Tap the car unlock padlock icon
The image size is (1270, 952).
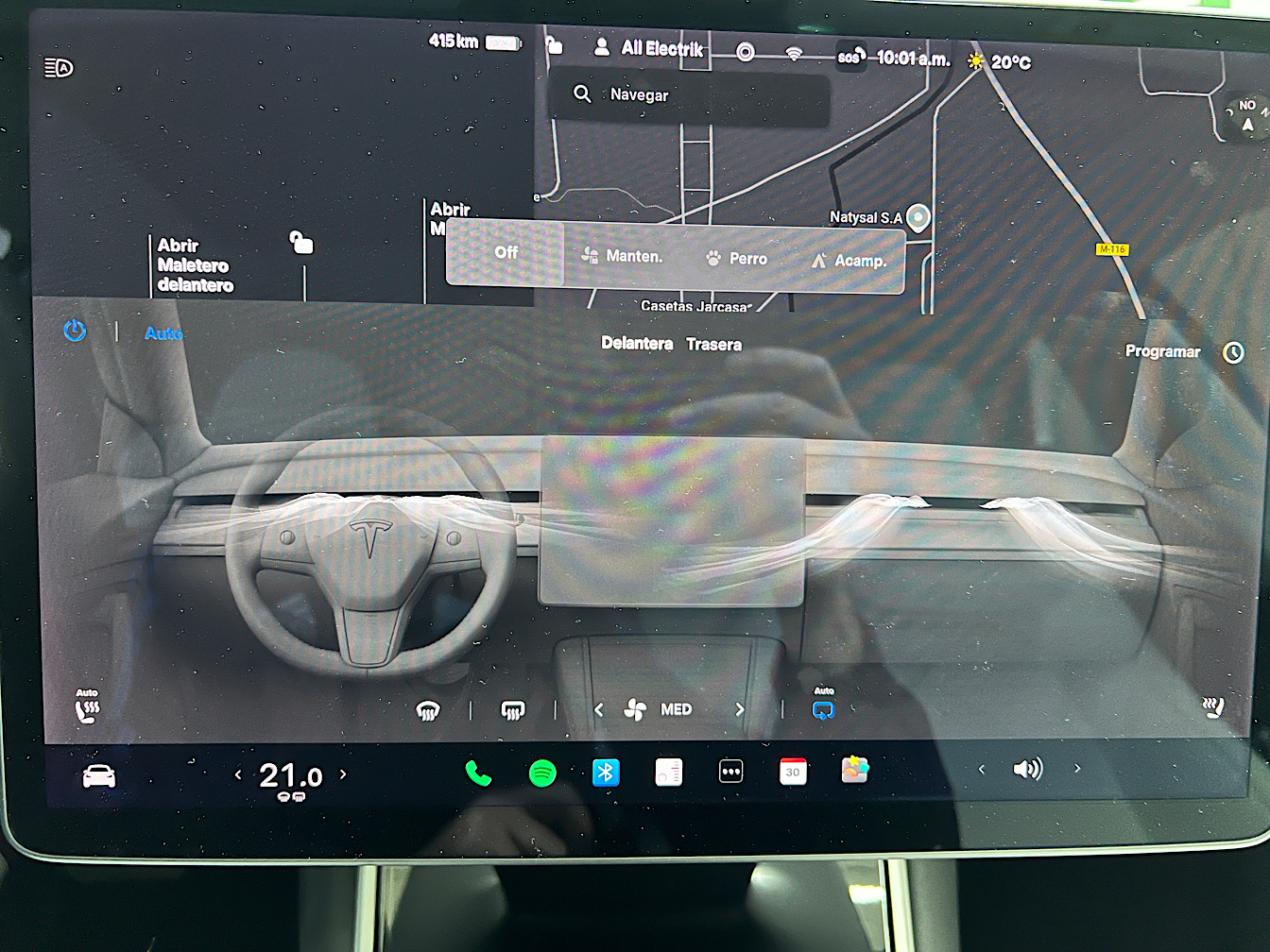[300, 243]
